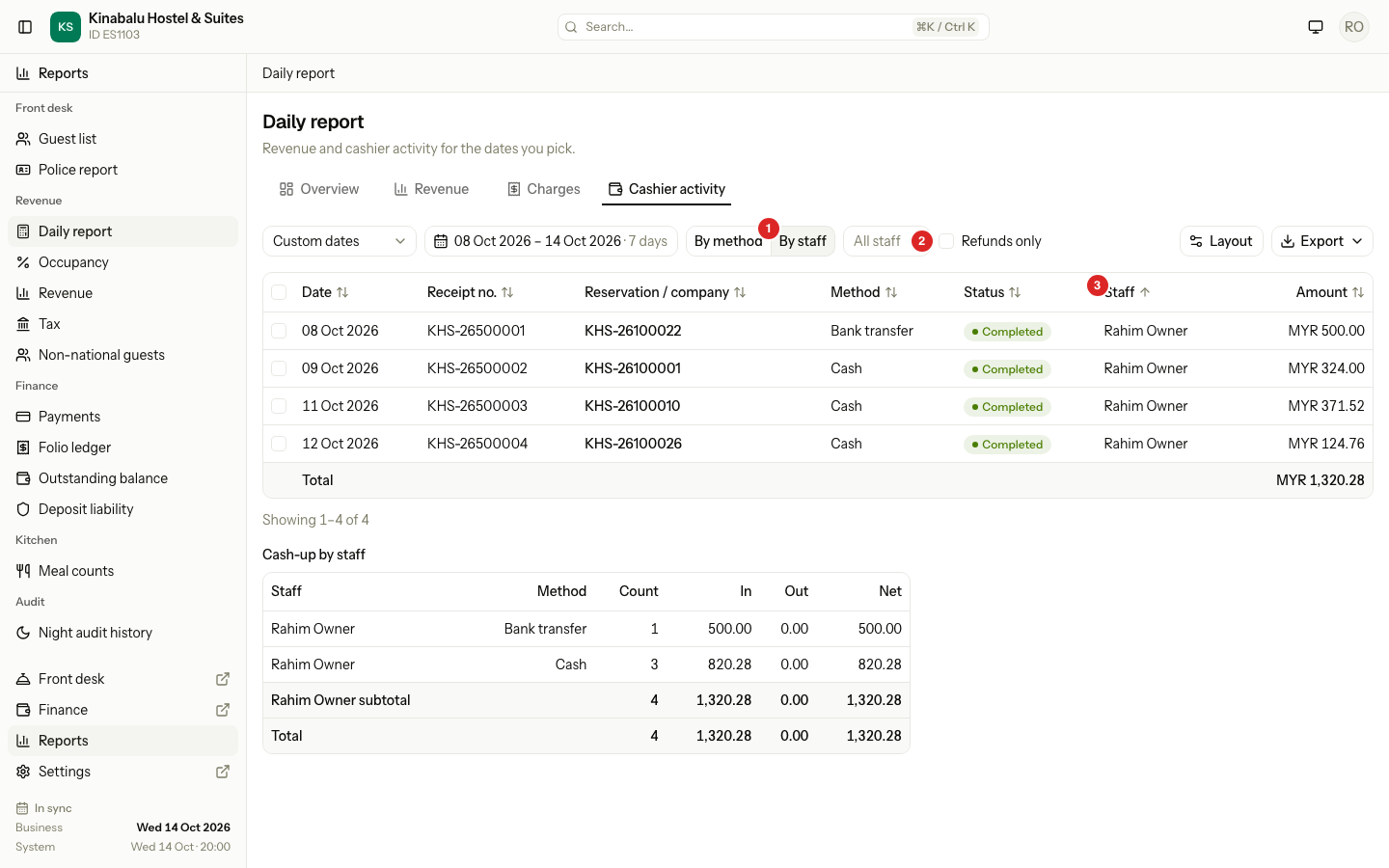Viewport: 1389px width, 868px height.
Task: Open the Revenue item in the sidebar
Action: (x=123, y=293)
